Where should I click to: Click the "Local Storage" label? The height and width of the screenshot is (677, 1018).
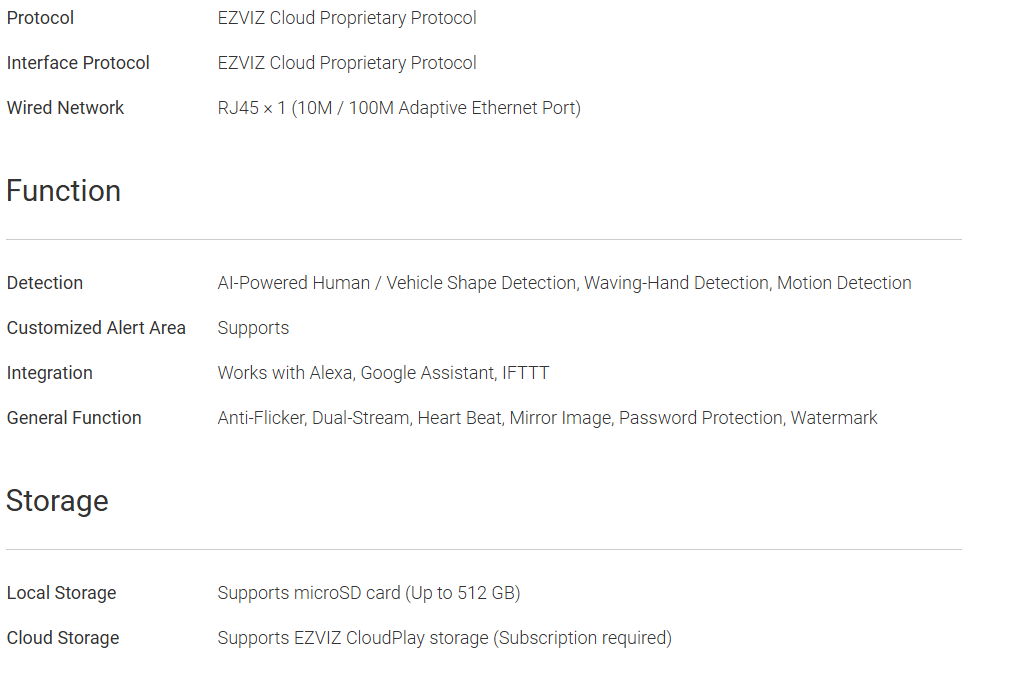61,593
